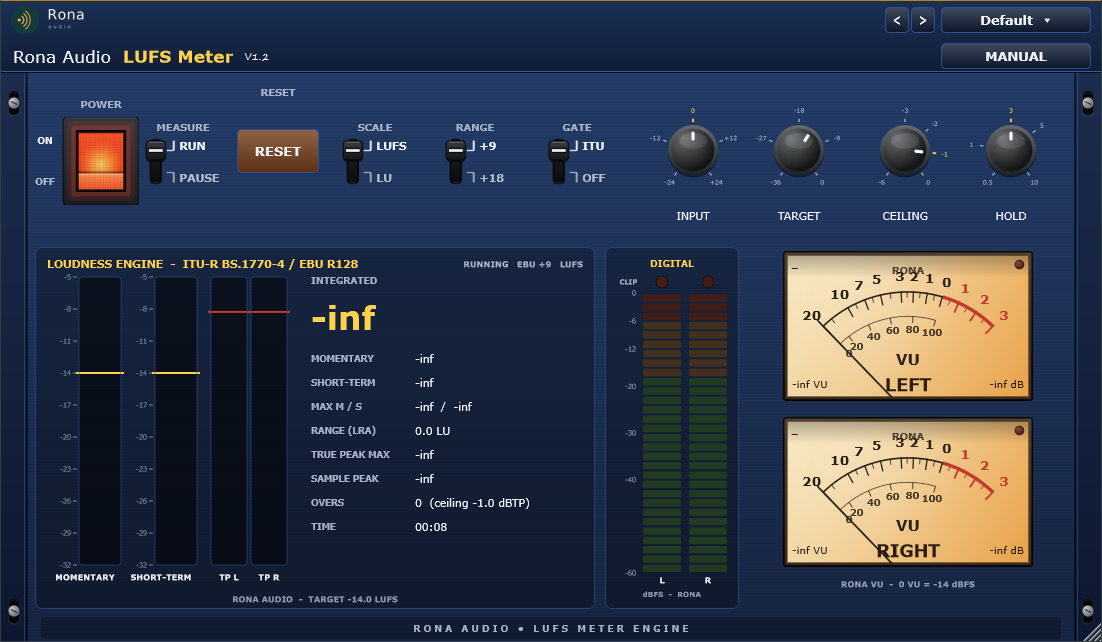
Task: Toggle the orange POWER rocker switch
Action: [x=101, y=161]
